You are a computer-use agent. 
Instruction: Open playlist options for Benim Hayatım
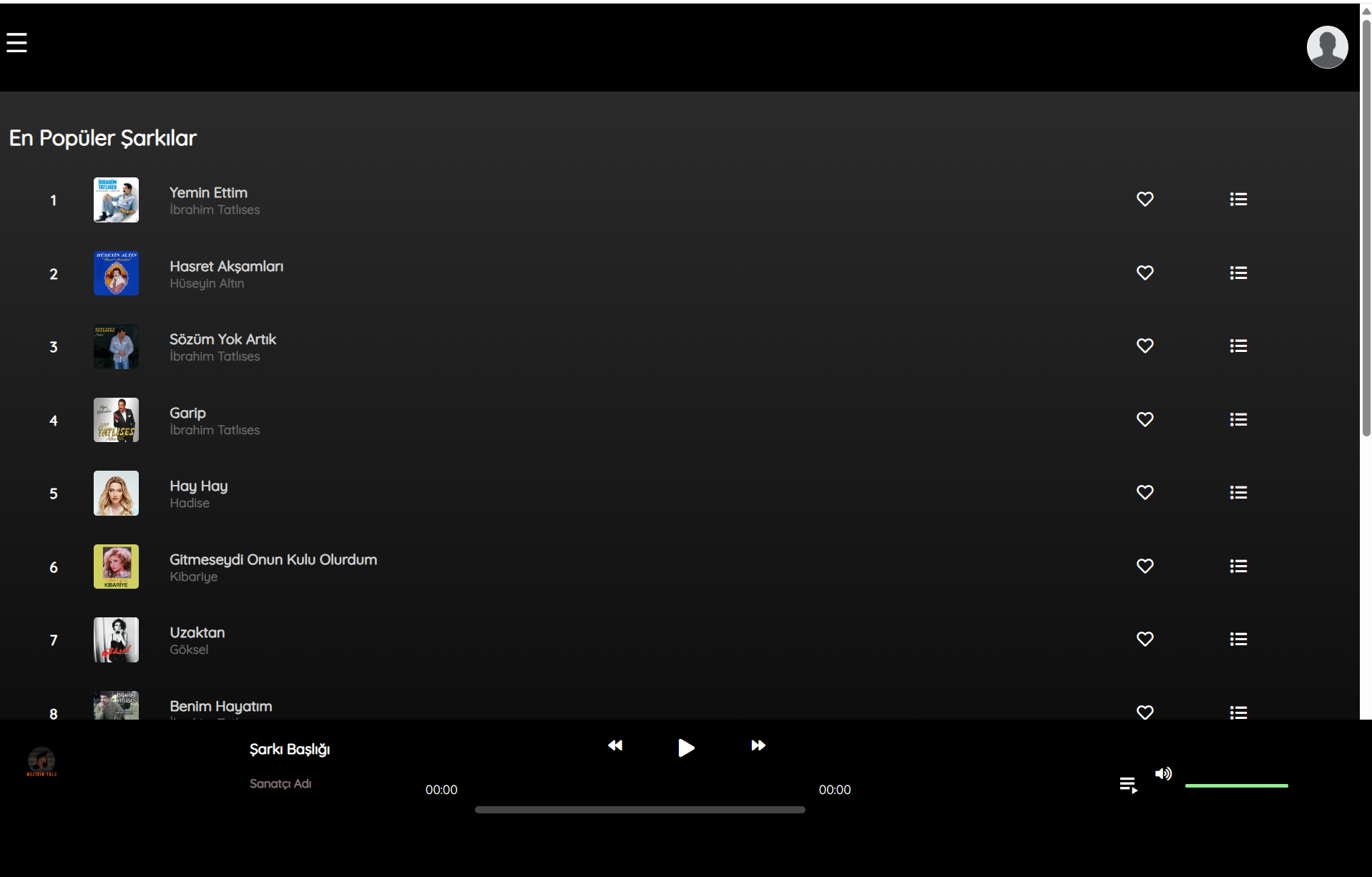(1238, 712)
